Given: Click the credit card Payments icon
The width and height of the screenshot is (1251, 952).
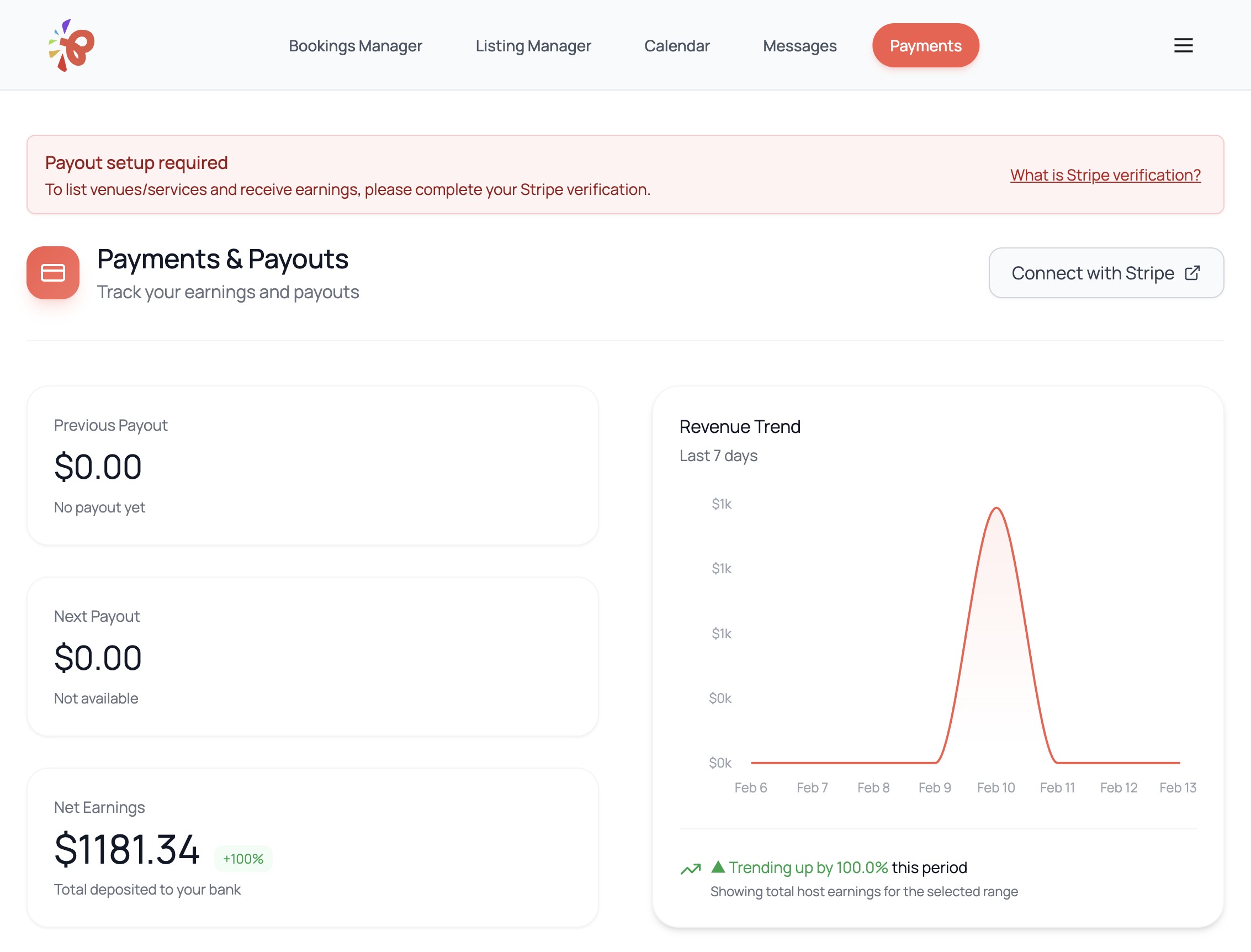Looking at the screenshot, I should click(x=52, y=273).
